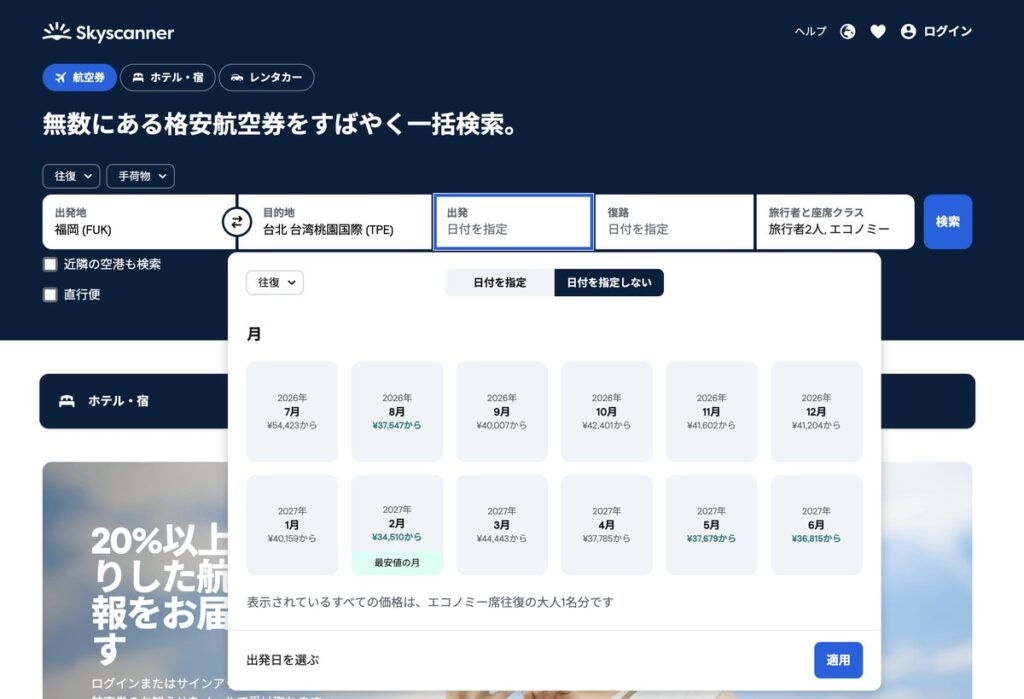This screenshot has height=699, width=1024.
Task: Click ログイン login text
Action: pyautogui.click(x=948, y=31)
